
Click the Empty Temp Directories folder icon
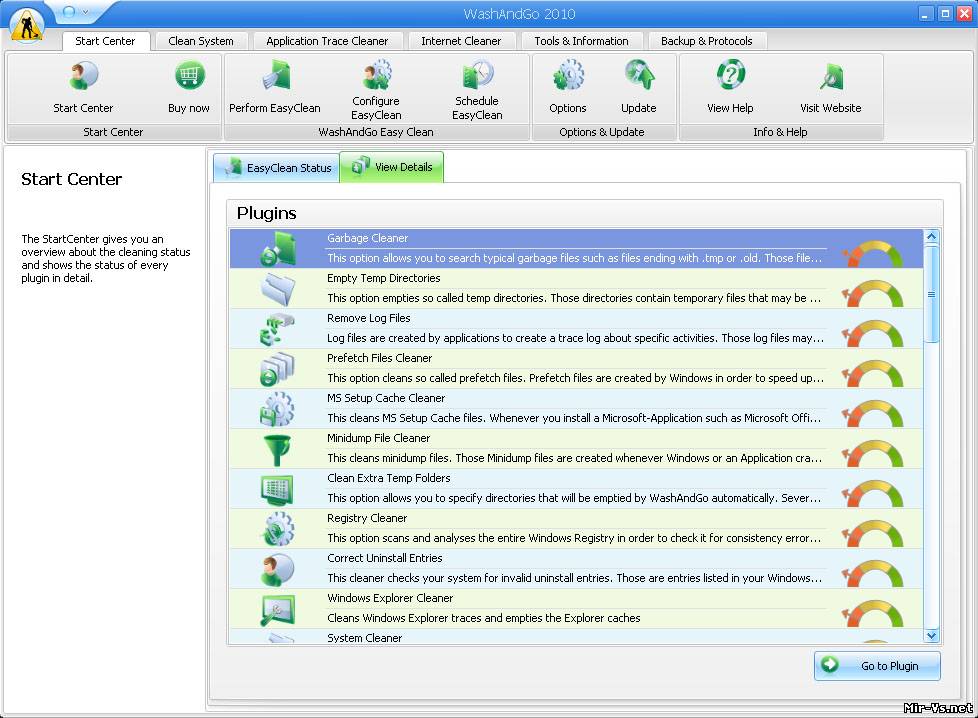(278, 288)
